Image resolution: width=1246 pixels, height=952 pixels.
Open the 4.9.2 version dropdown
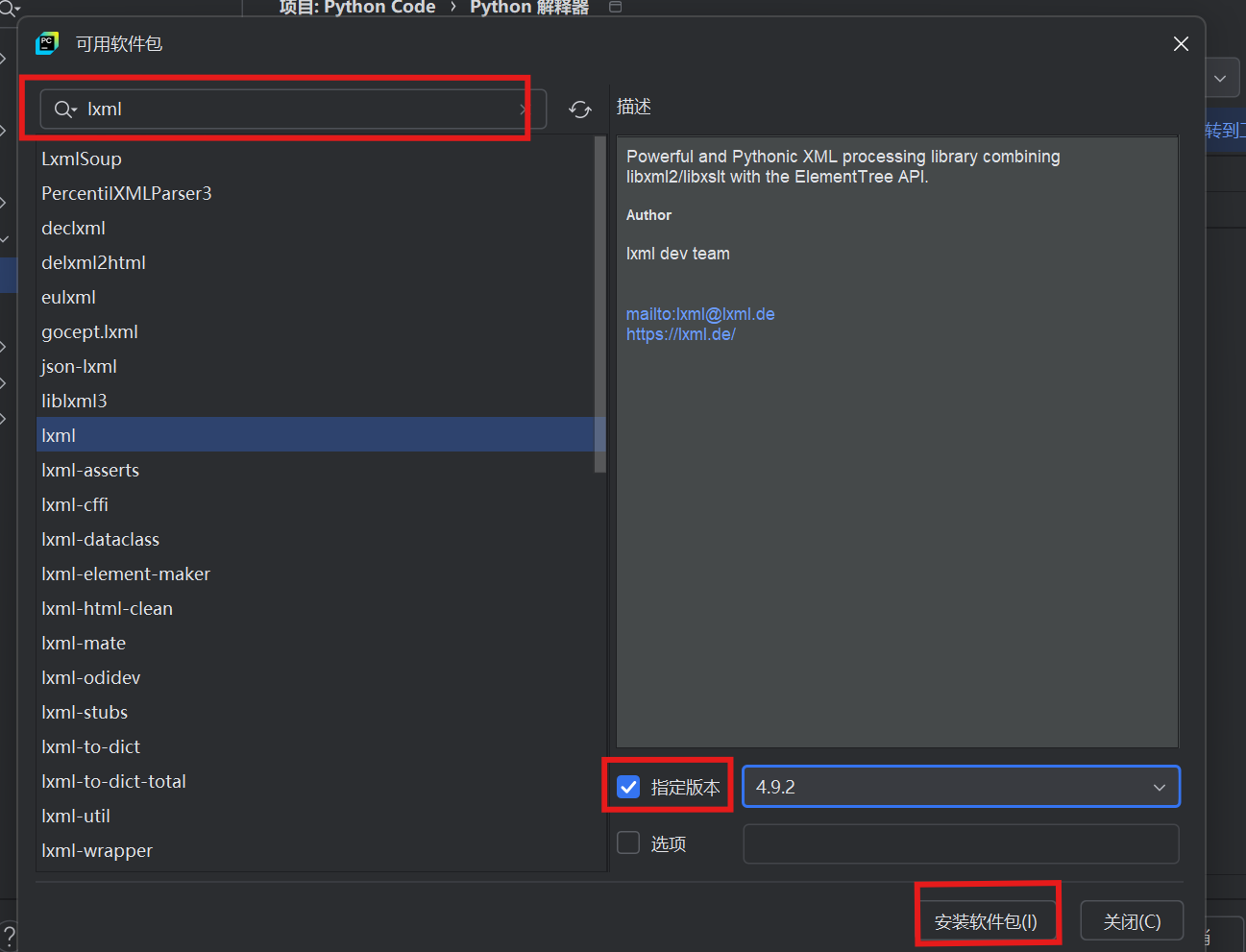(961, 787)
